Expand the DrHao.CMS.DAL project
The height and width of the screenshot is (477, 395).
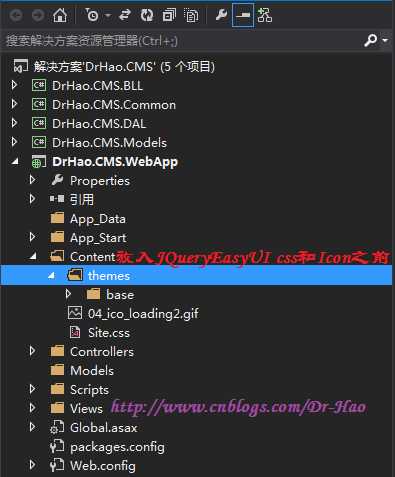(x=14, y=123)
